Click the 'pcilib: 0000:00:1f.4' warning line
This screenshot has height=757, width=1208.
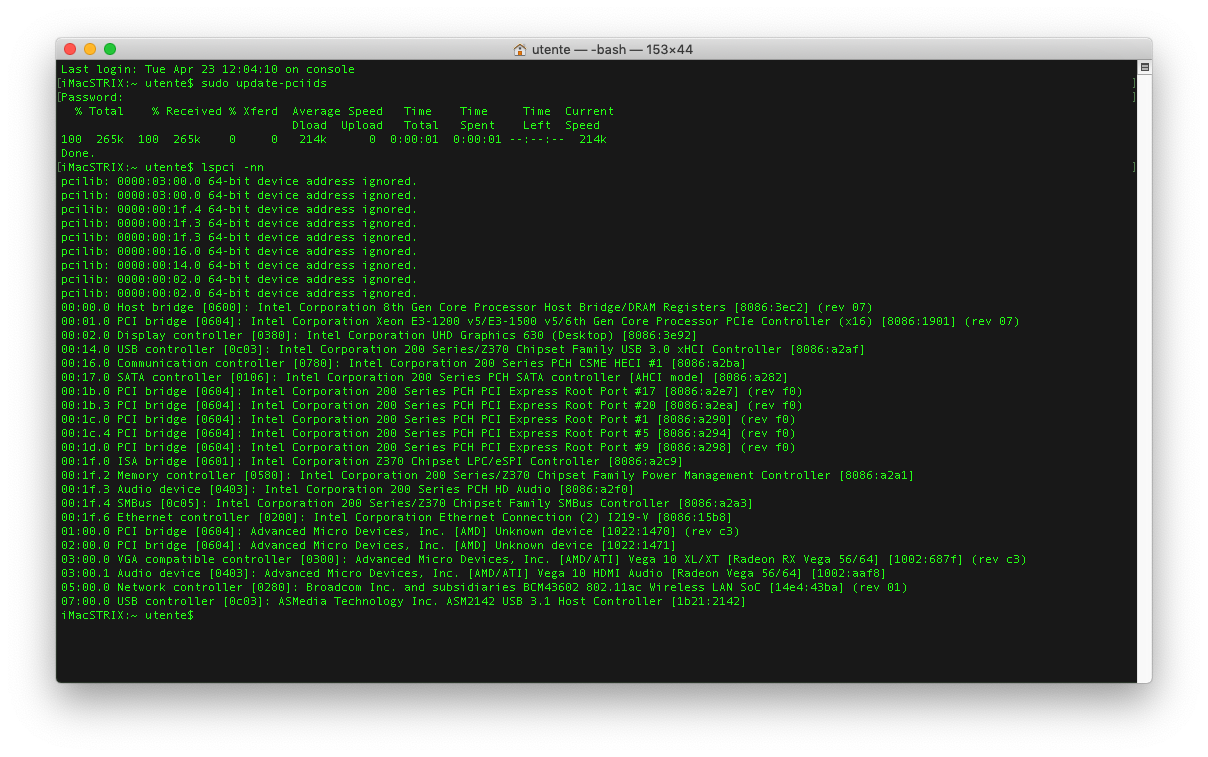[x=239, y=209]
